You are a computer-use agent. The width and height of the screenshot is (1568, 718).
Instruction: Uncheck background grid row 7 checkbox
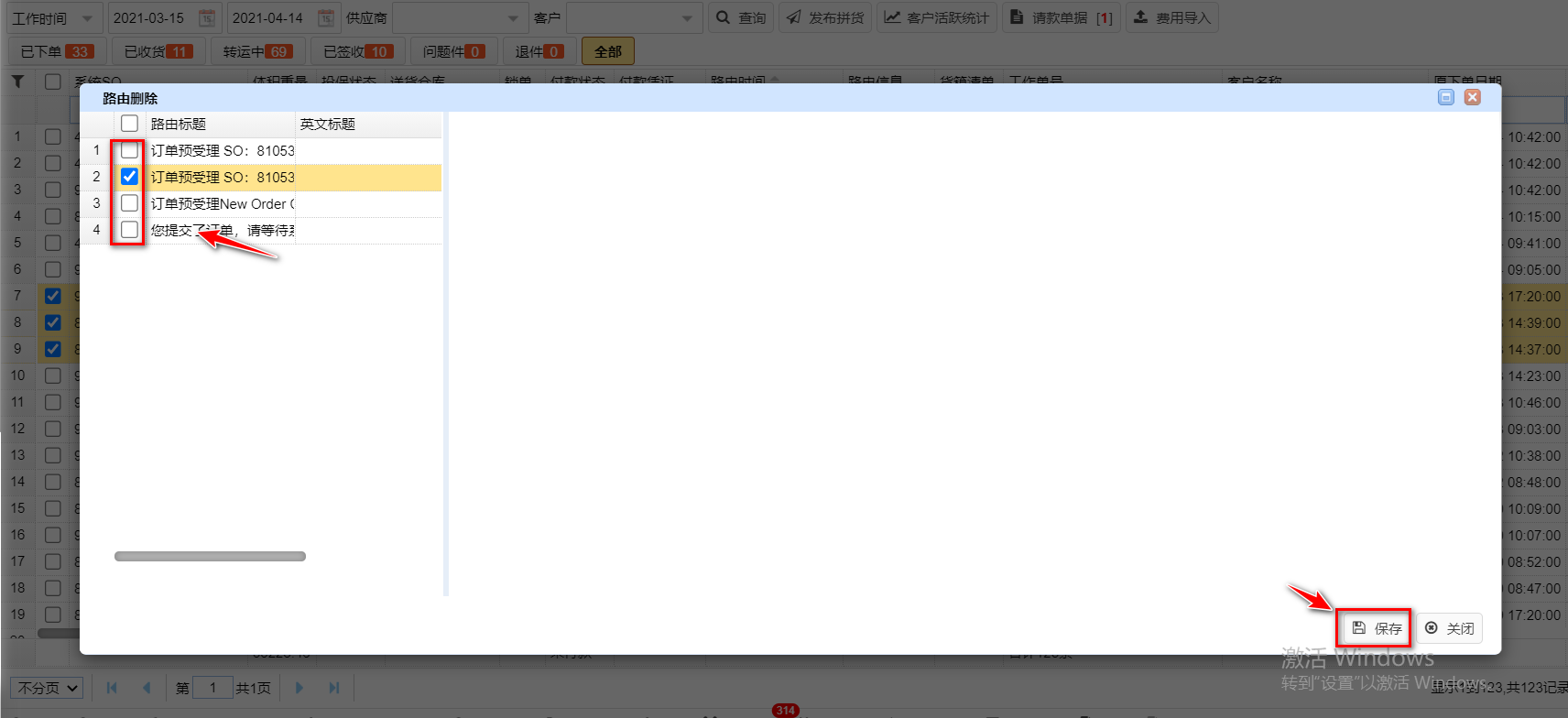(x=53, y=296)
